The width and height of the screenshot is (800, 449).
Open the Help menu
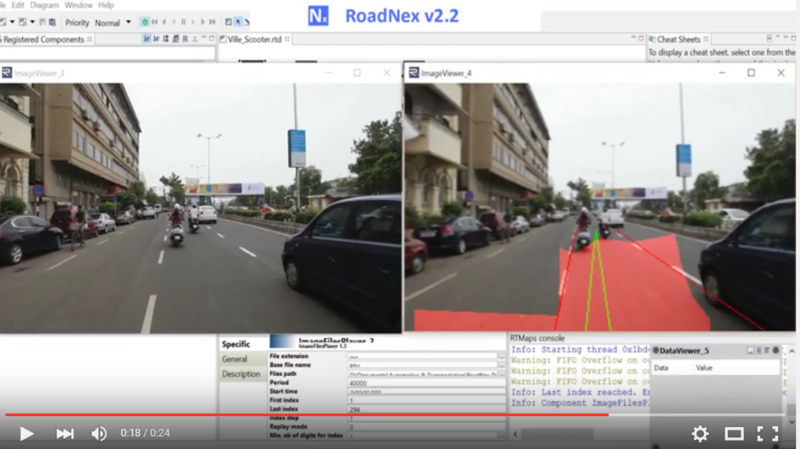pos(106,5)
